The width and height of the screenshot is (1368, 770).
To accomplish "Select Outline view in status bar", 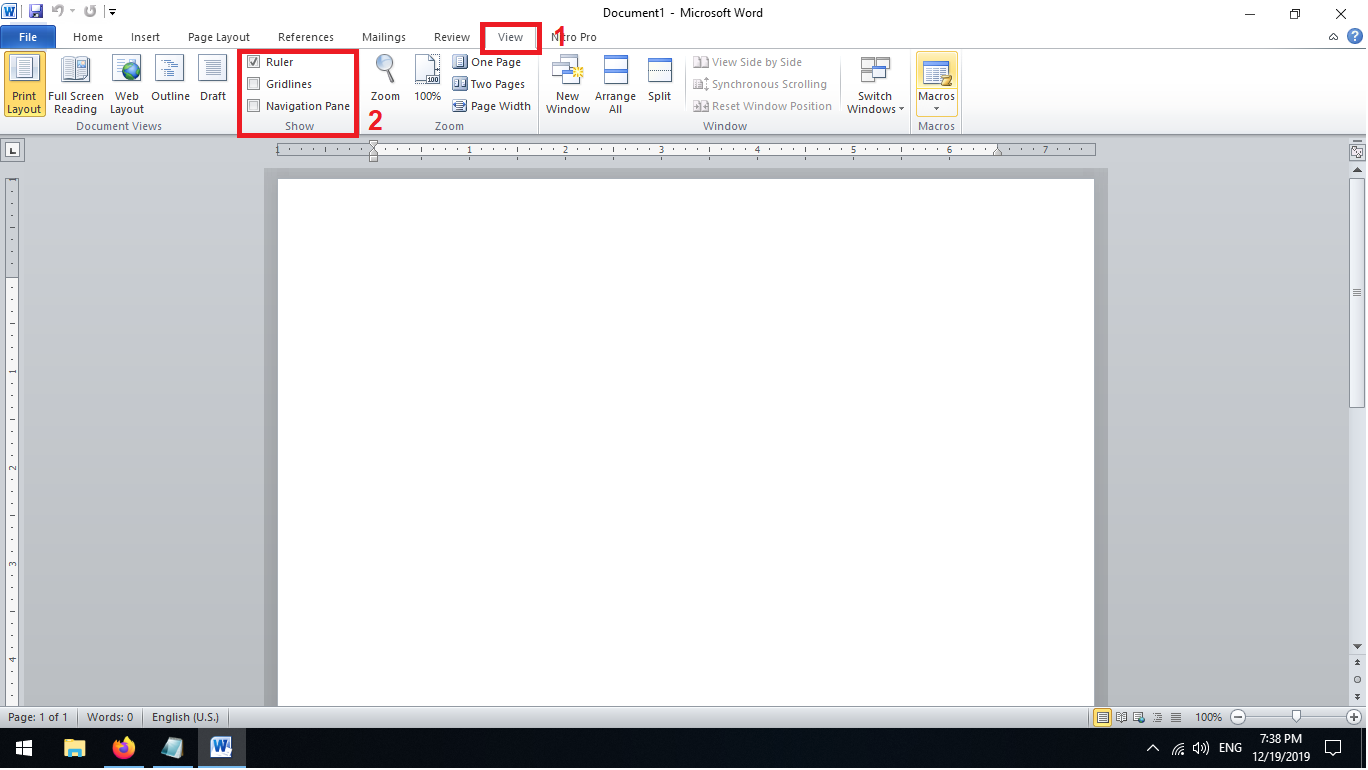I will point(1158,717).
